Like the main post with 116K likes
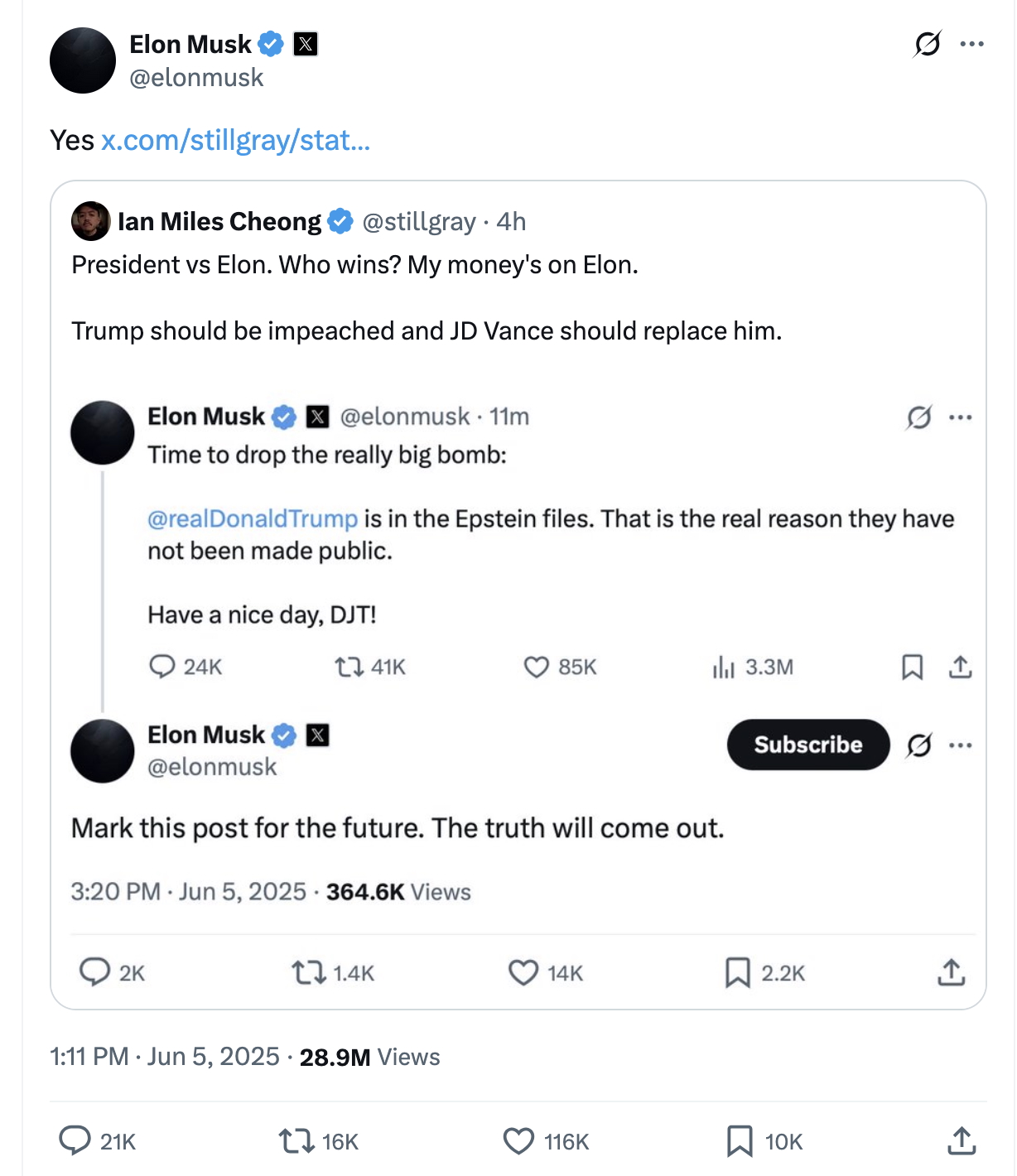Screen dimensions: 1017x1176 [519, 1141]
